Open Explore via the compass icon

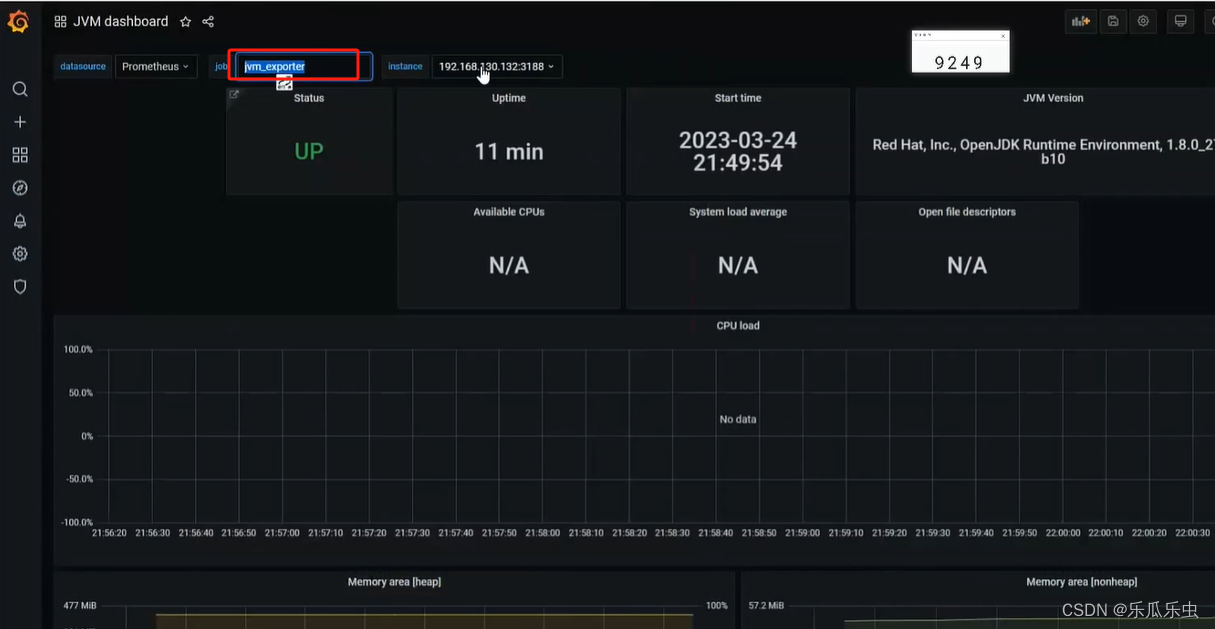(x=20, y=188)
